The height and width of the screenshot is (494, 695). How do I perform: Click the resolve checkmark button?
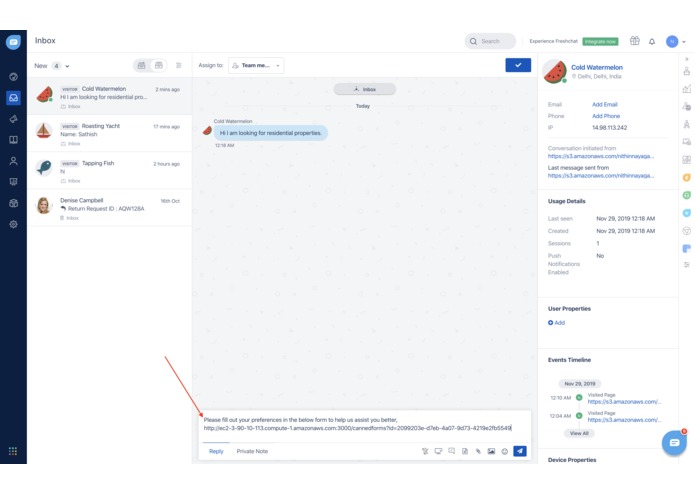tap(518, 65)
